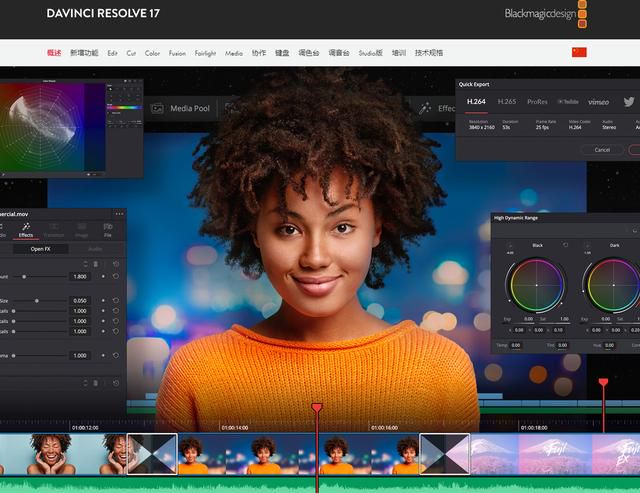Choose the vimeo preset in Quick Export
The height and width of the screenshot is (493, 640).
598,102
